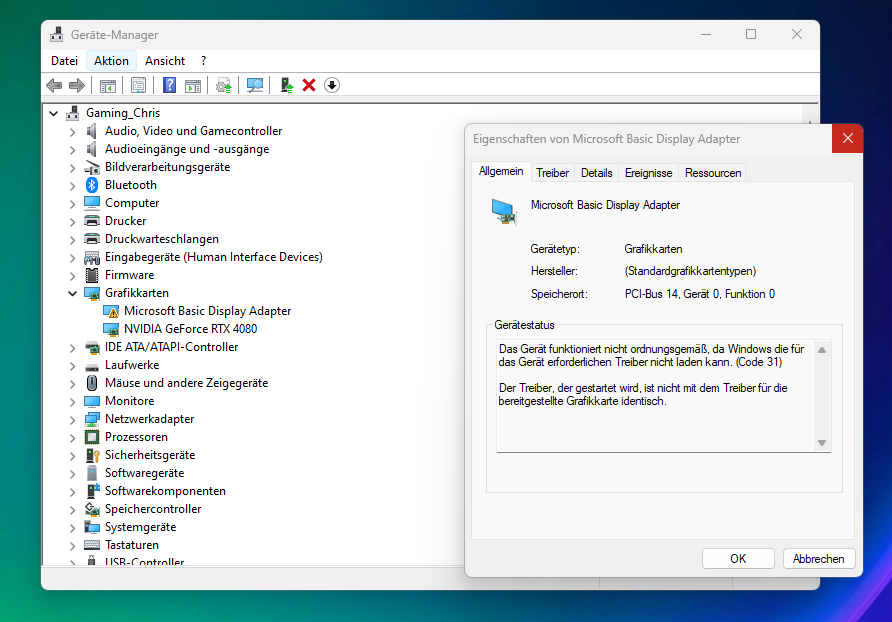
Task: Click the Bildverarbeitungsgeräte scanner icon
Action: tap(92, 167)
